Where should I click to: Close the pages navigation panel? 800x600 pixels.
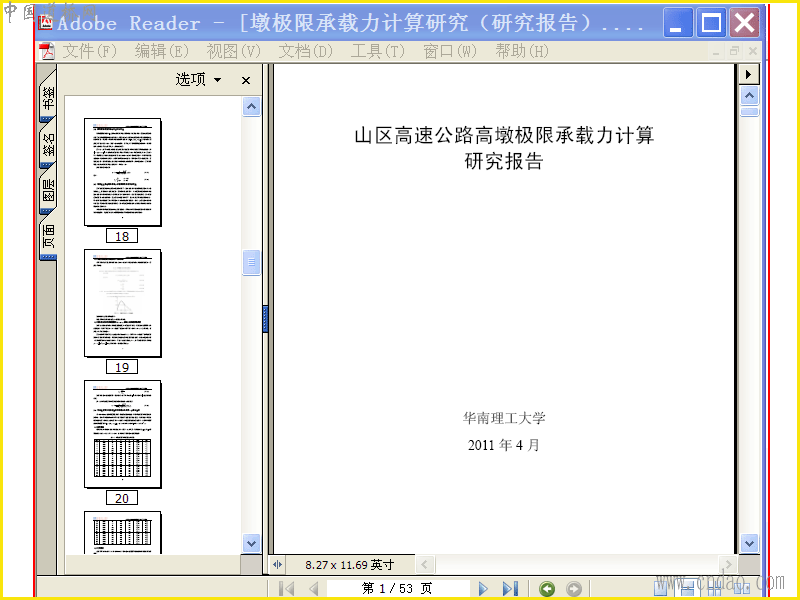pos(246,80)
